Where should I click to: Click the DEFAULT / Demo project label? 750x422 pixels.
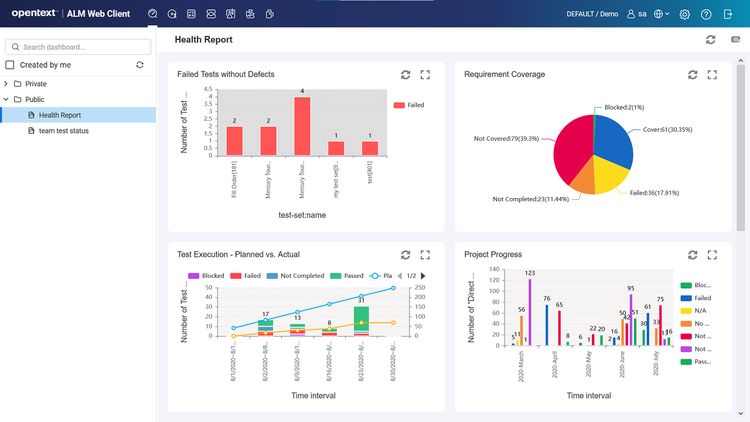592,14
